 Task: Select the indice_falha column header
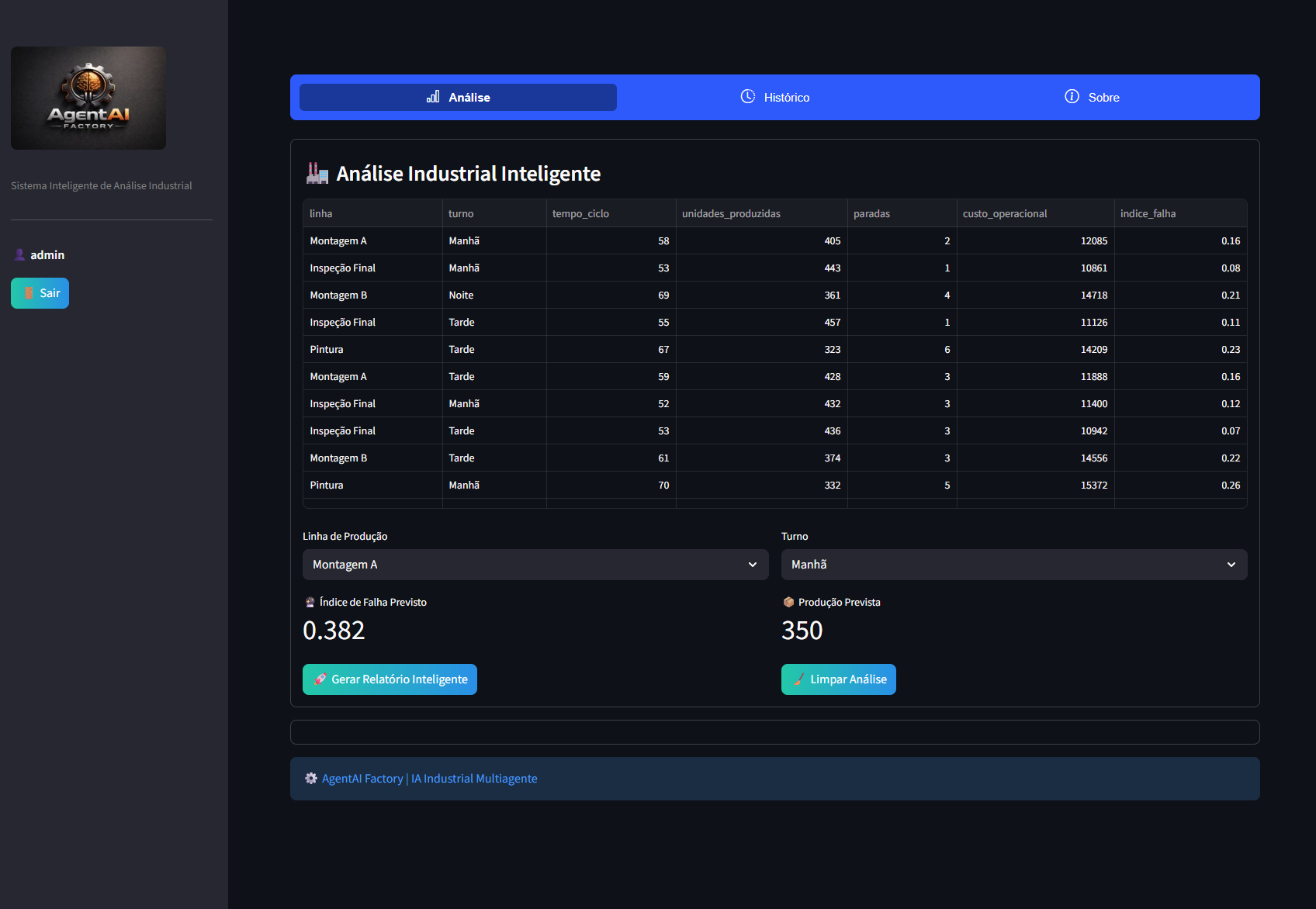click(1148, 213)
